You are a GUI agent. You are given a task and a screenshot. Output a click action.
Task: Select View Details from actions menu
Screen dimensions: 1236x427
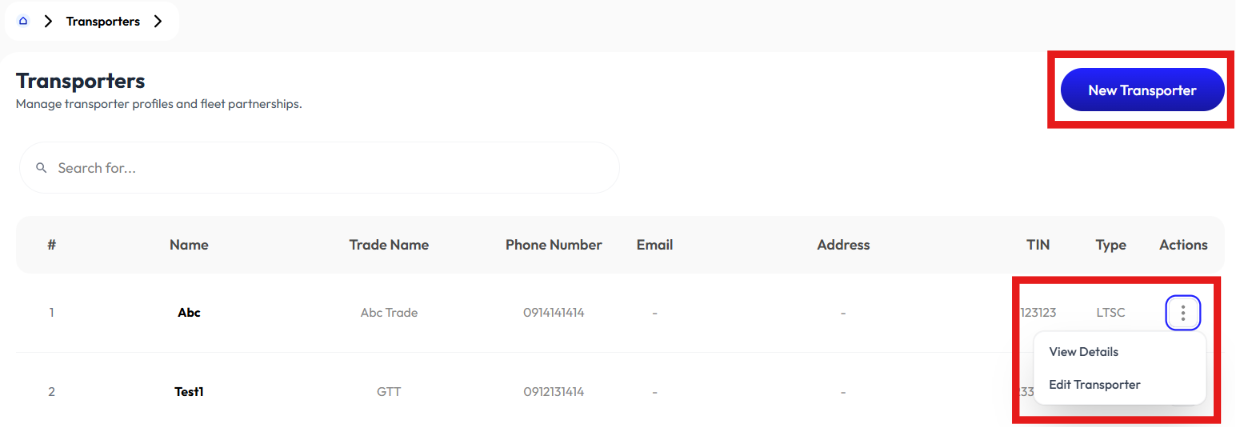tap(1084, 352)
